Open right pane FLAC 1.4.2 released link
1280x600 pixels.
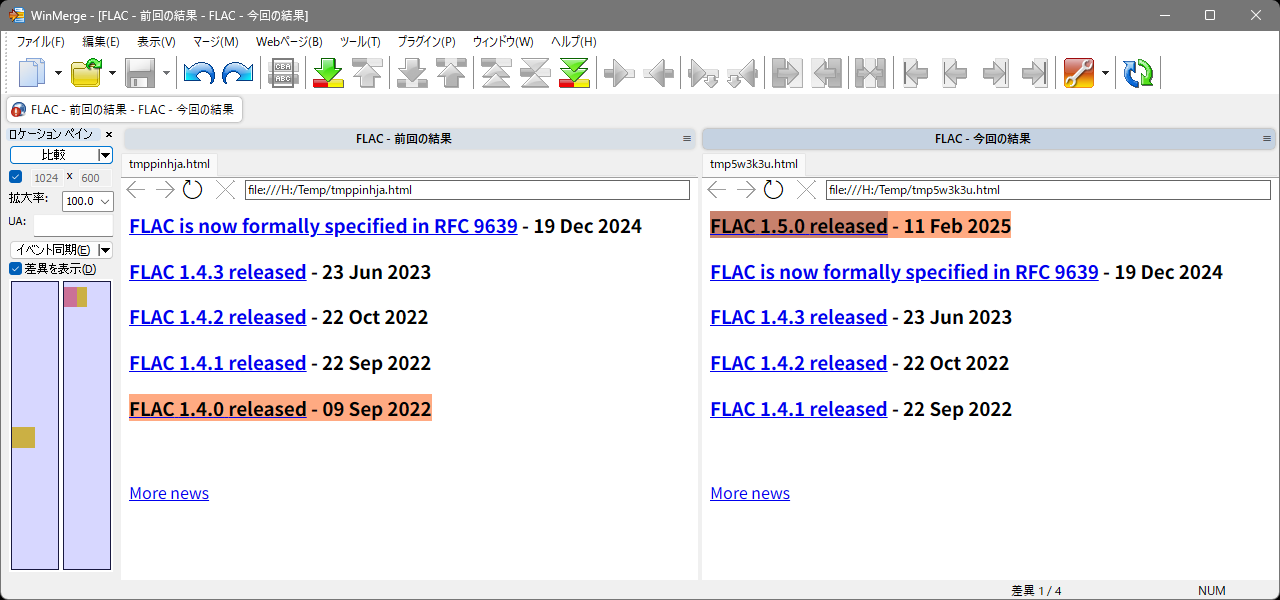[799, 363]
